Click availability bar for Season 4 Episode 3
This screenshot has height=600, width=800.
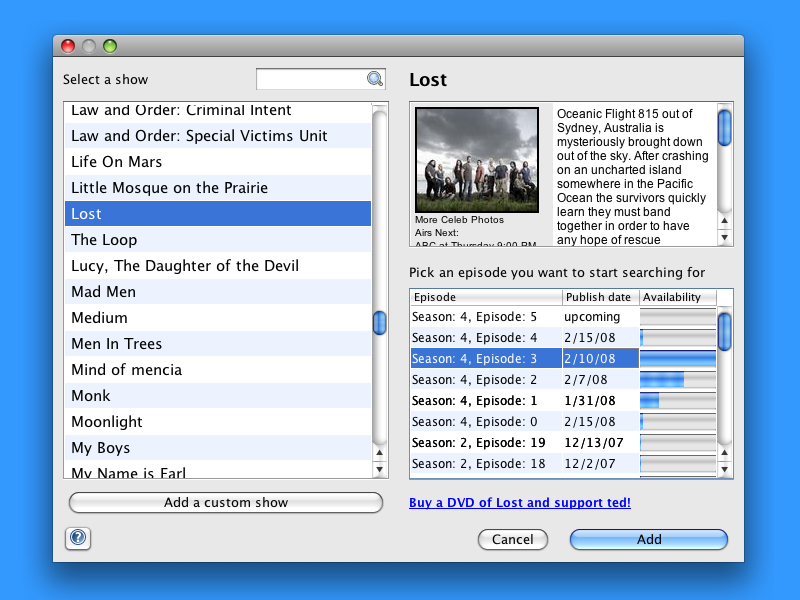pyautogui.click(x=678, y=359)
